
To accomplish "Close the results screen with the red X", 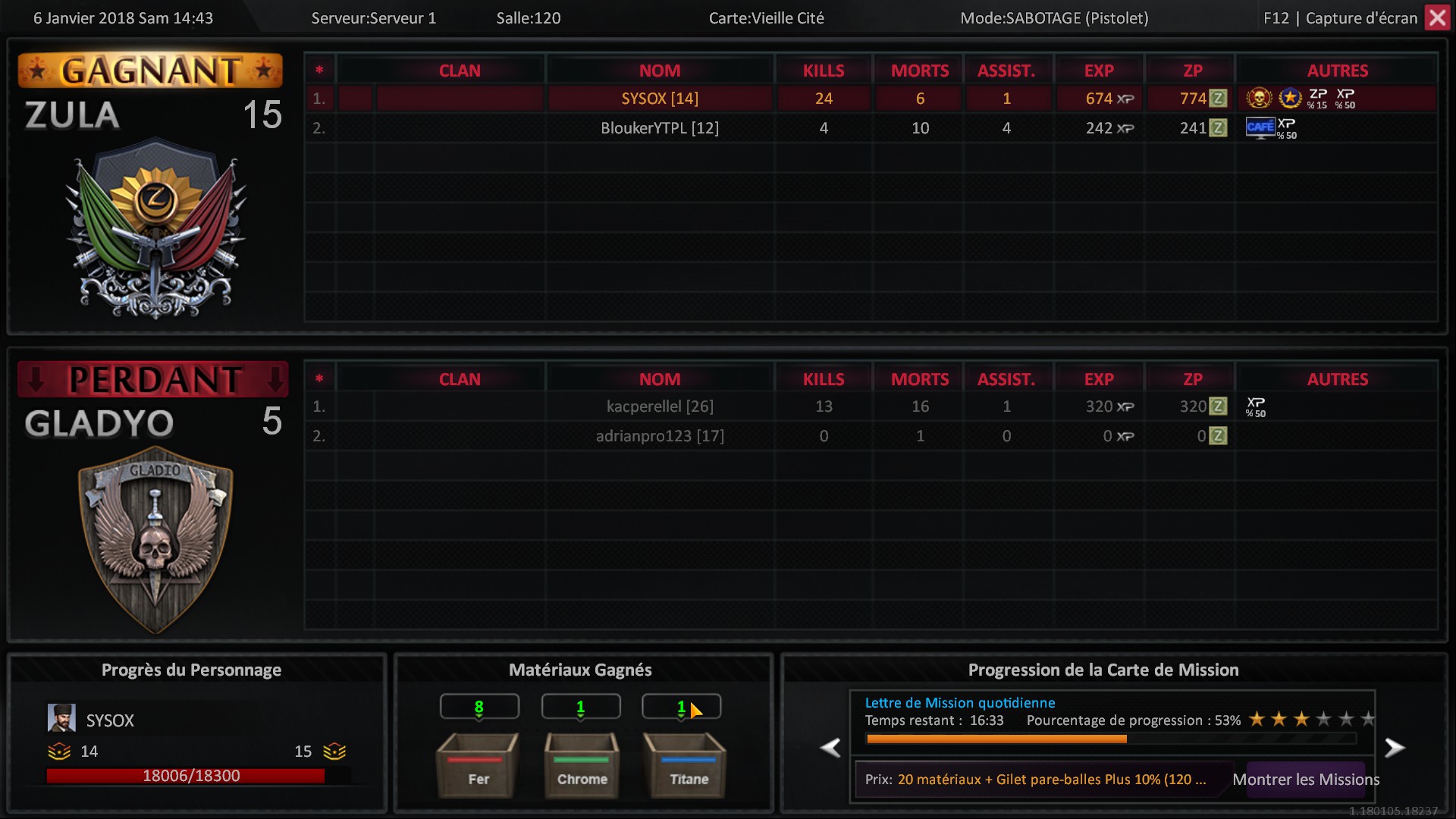I will (1437, 17).
